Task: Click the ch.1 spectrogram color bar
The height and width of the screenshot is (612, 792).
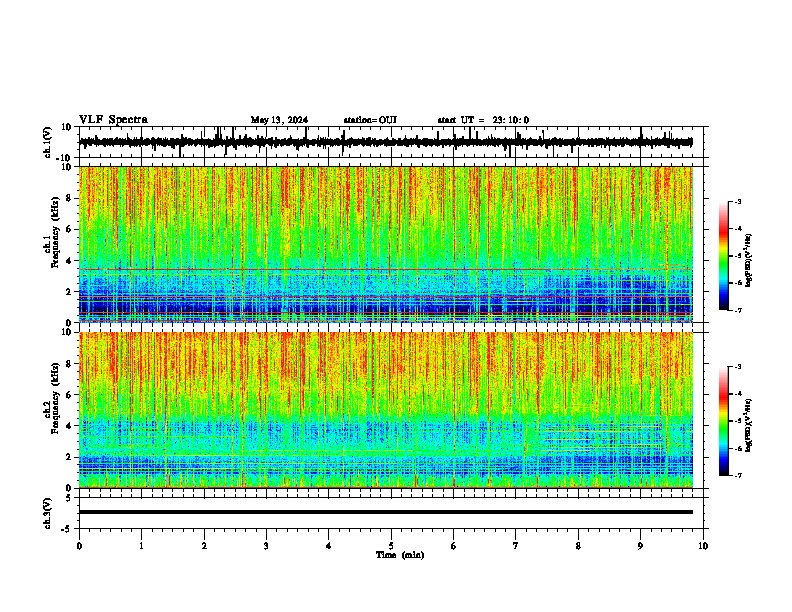Action: click(724, 256)
